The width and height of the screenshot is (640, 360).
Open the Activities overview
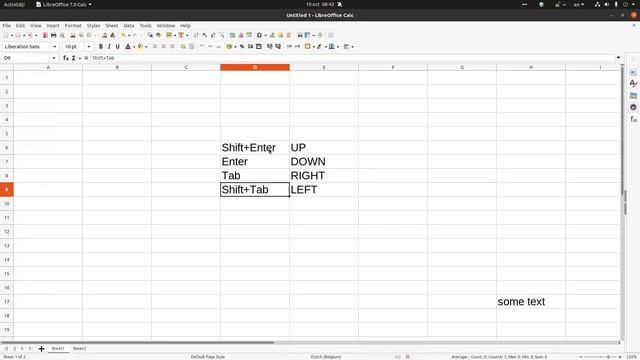(x=14, y=4)
